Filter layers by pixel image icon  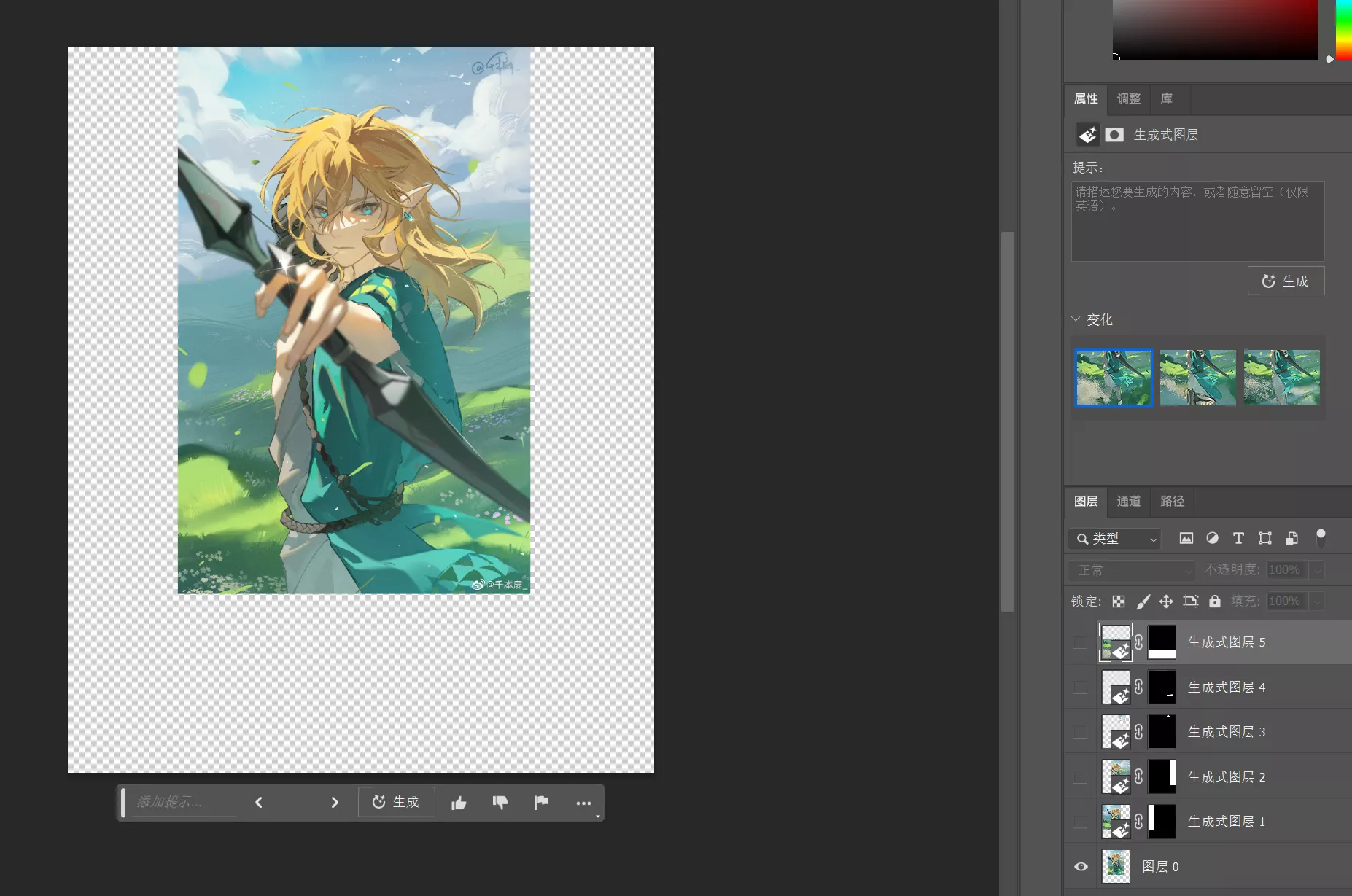1186,538
